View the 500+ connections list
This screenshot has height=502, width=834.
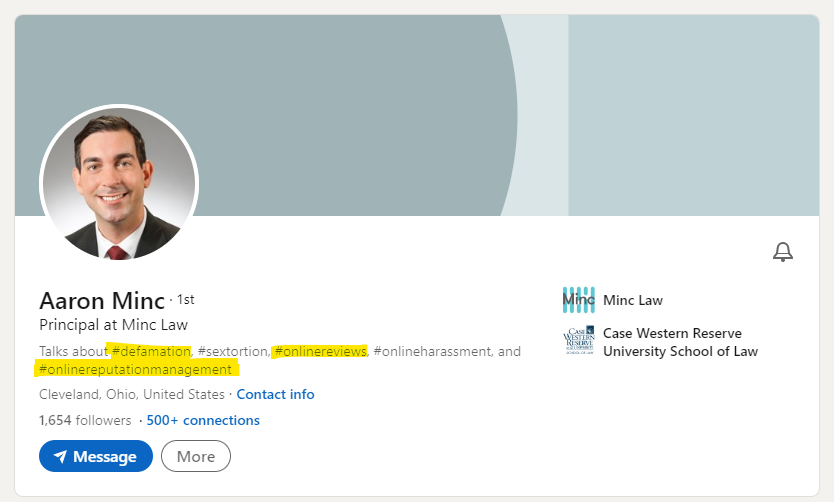203,420
